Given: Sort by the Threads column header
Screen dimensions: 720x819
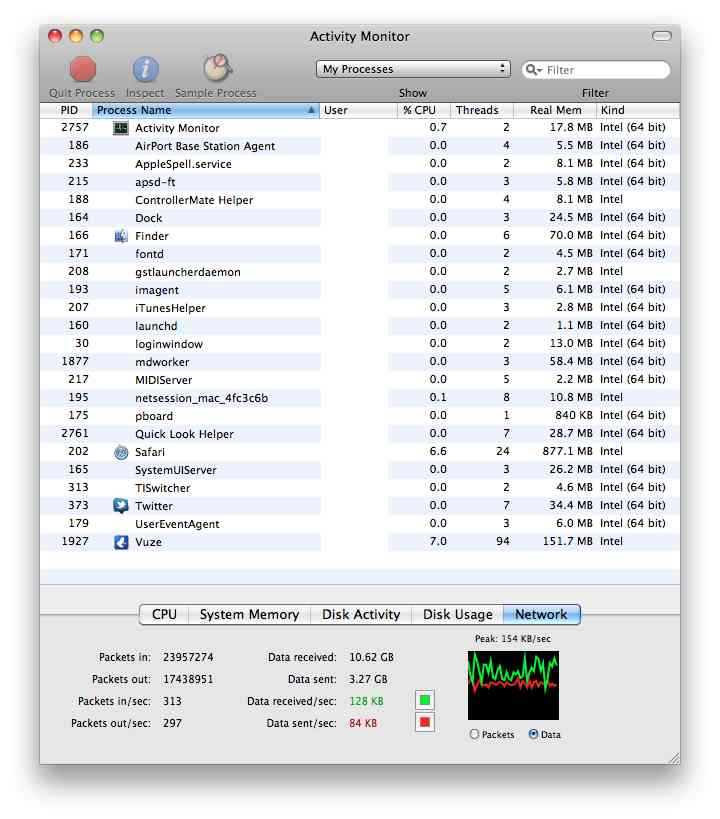Looking at the screenshot, I should [x=481, y=110].
